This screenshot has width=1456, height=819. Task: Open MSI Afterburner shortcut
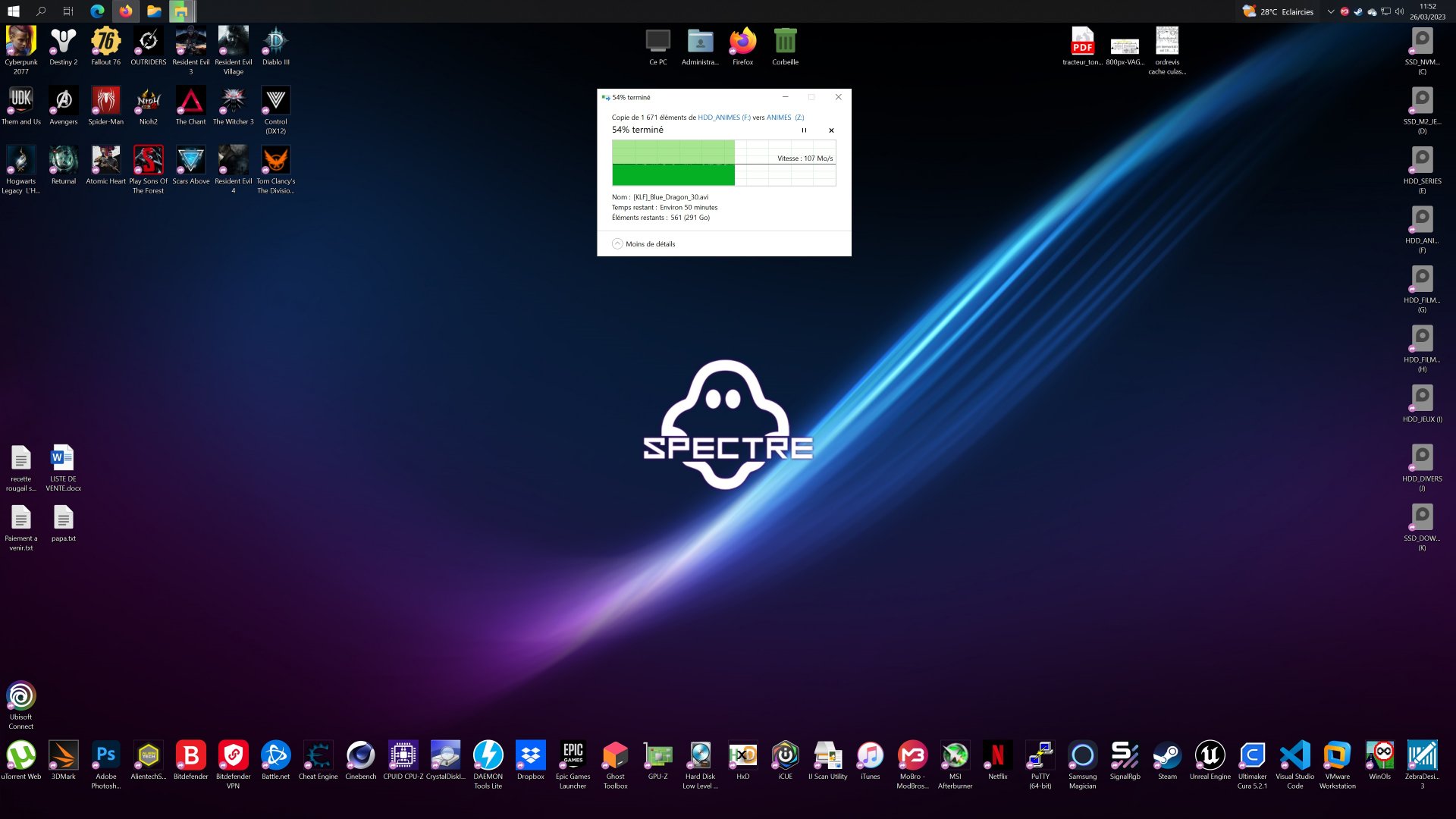point(955,764)
